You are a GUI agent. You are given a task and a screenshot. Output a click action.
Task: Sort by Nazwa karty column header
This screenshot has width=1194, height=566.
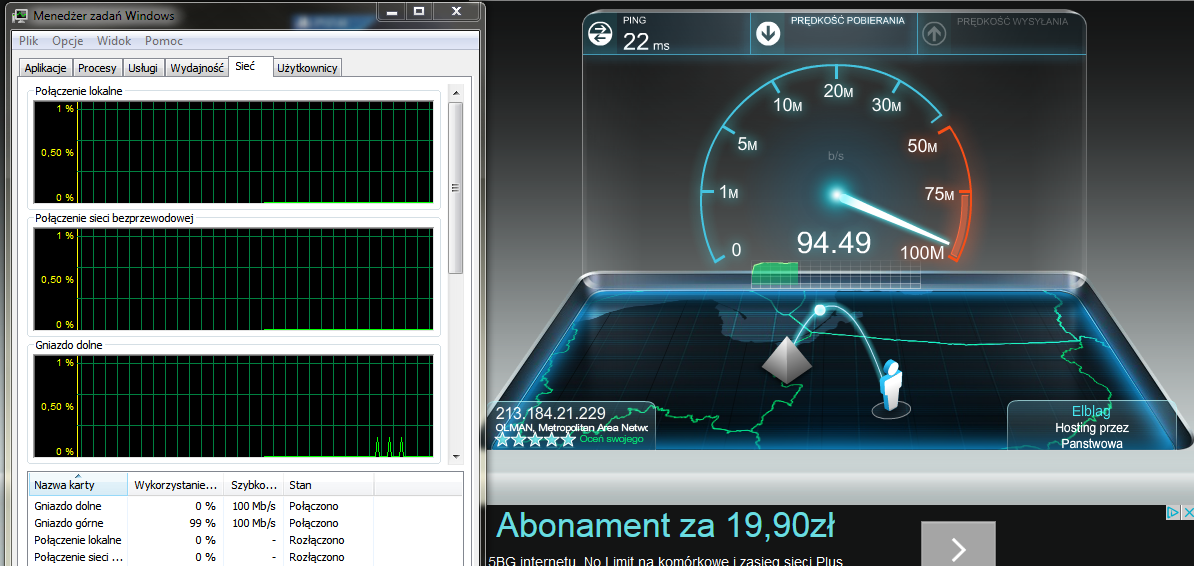point(78,484)
